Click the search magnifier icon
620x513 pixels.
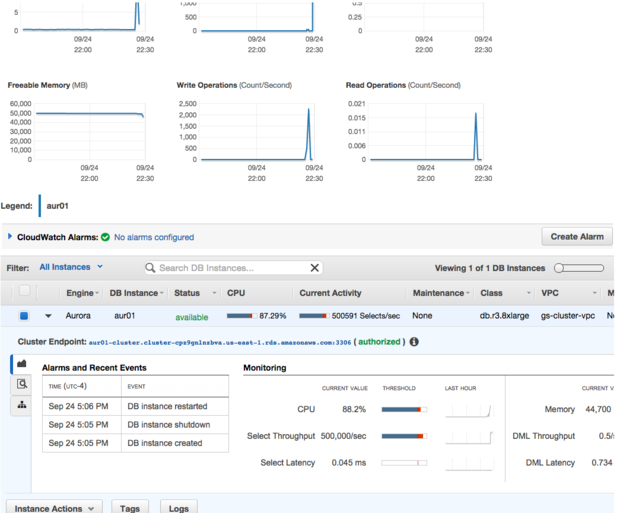pyautogui.click(x=150, y=268)
